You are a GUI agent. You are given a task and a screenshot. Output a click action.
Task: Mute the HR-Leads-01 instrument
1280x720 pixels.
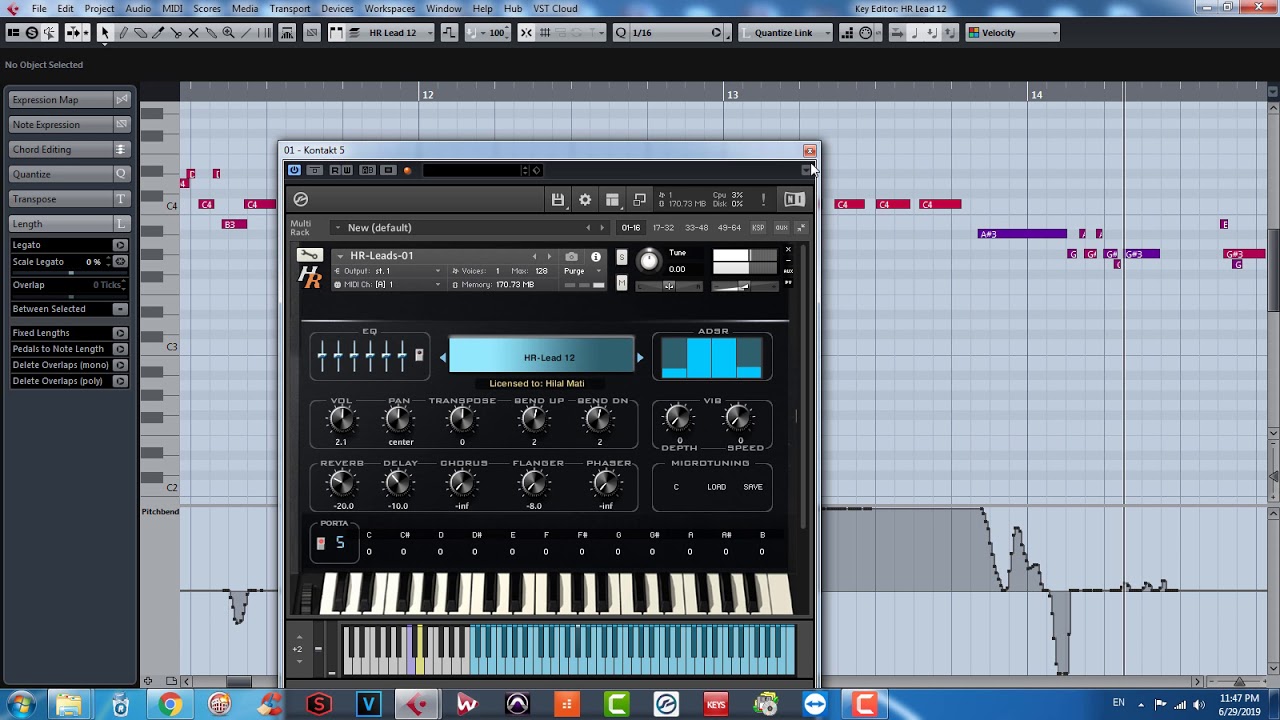(x=621, y=284)
